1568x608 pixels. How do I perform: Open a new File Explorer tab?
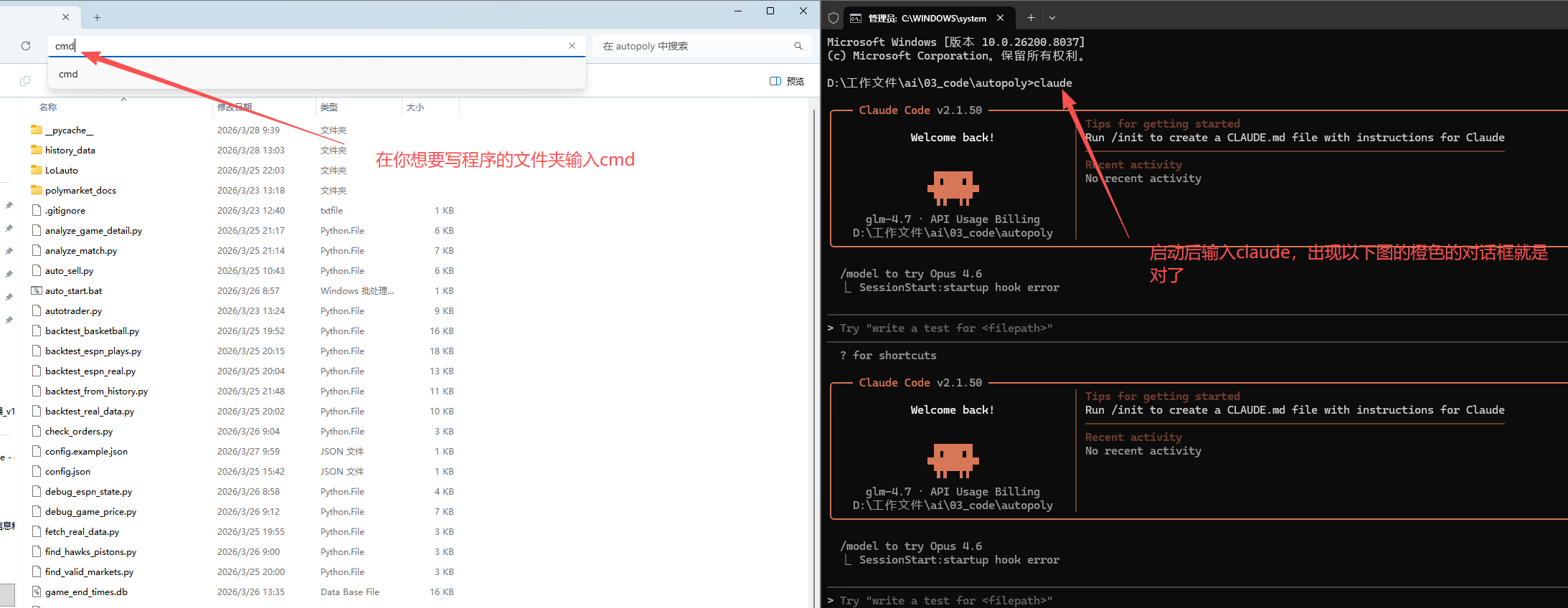click(98, 17)
